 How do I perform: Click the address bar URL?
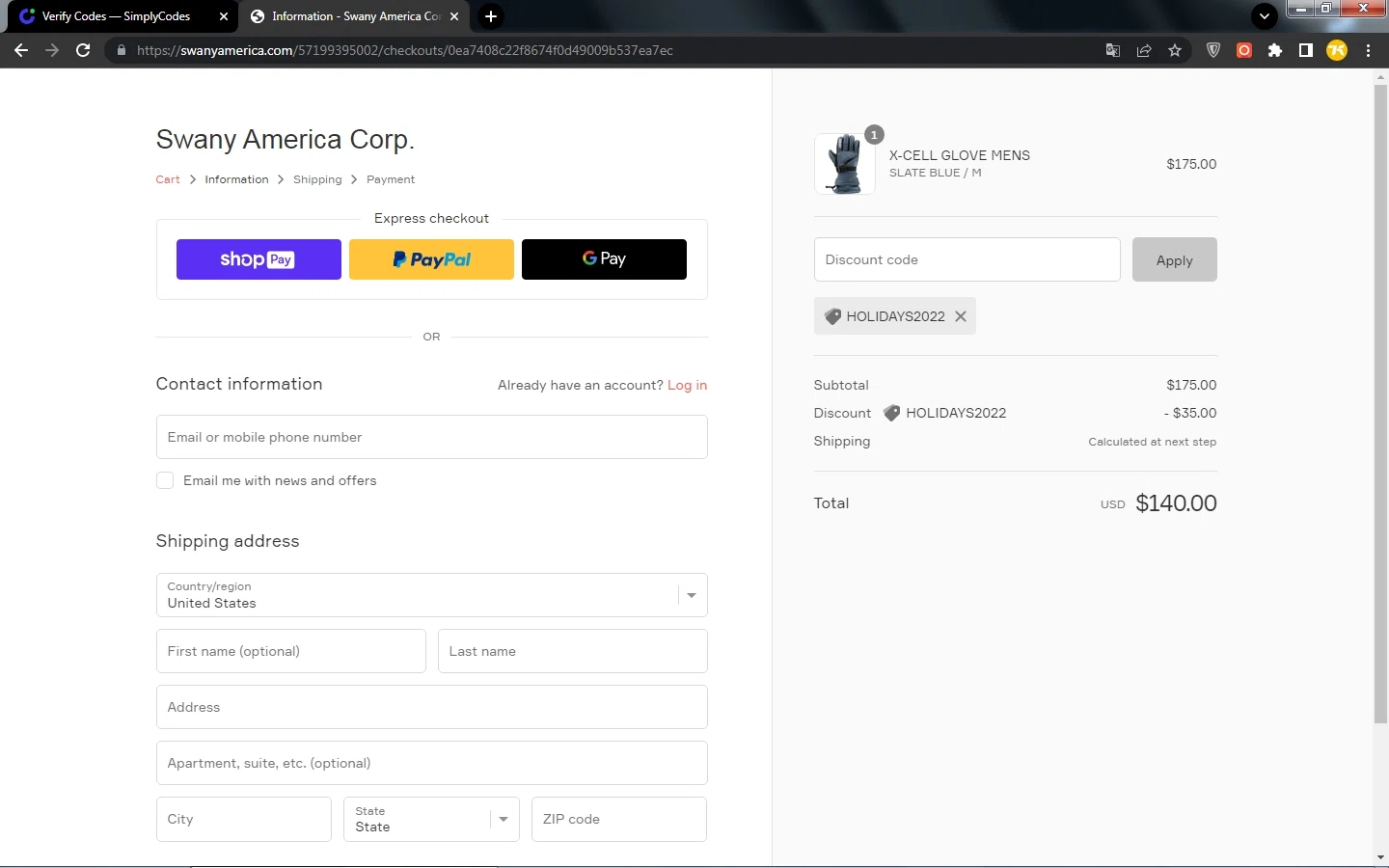[405, 50]
